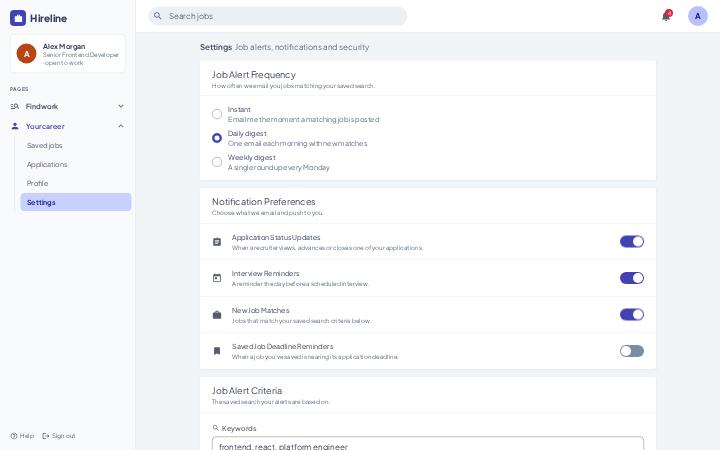Click the Settings page title
Viewport: 720px width, 450px height.
pos(216,47)
